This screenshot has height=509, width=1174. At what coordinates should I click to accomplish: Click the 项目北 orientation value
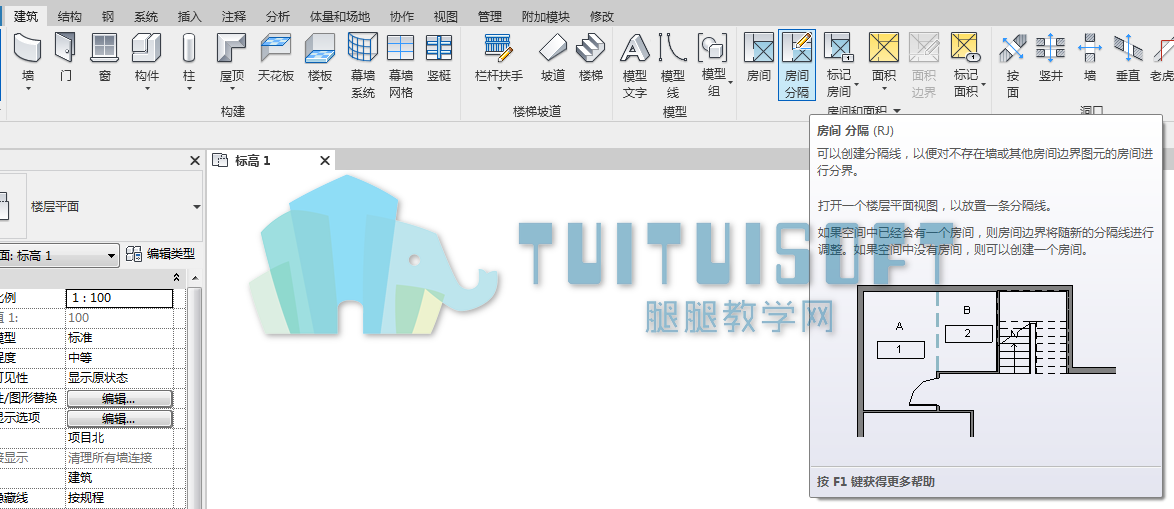pos(119,438)
